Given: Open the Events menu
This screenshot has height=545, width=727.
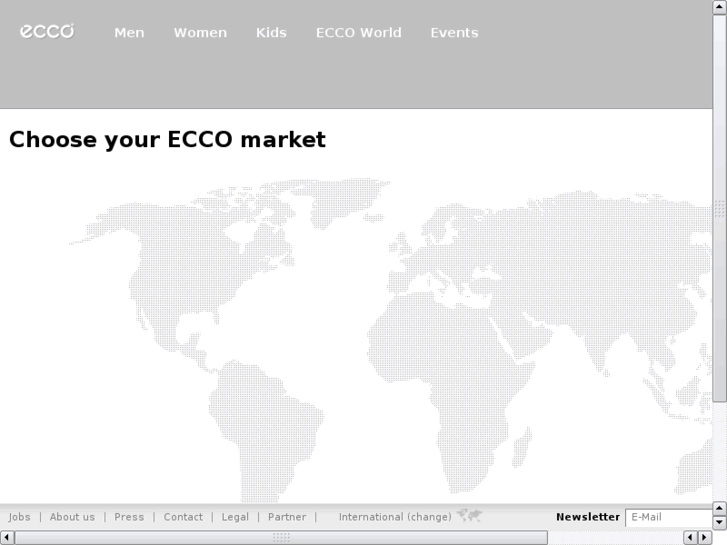Looking at the screenshot, I should click(x=454, y=32).
